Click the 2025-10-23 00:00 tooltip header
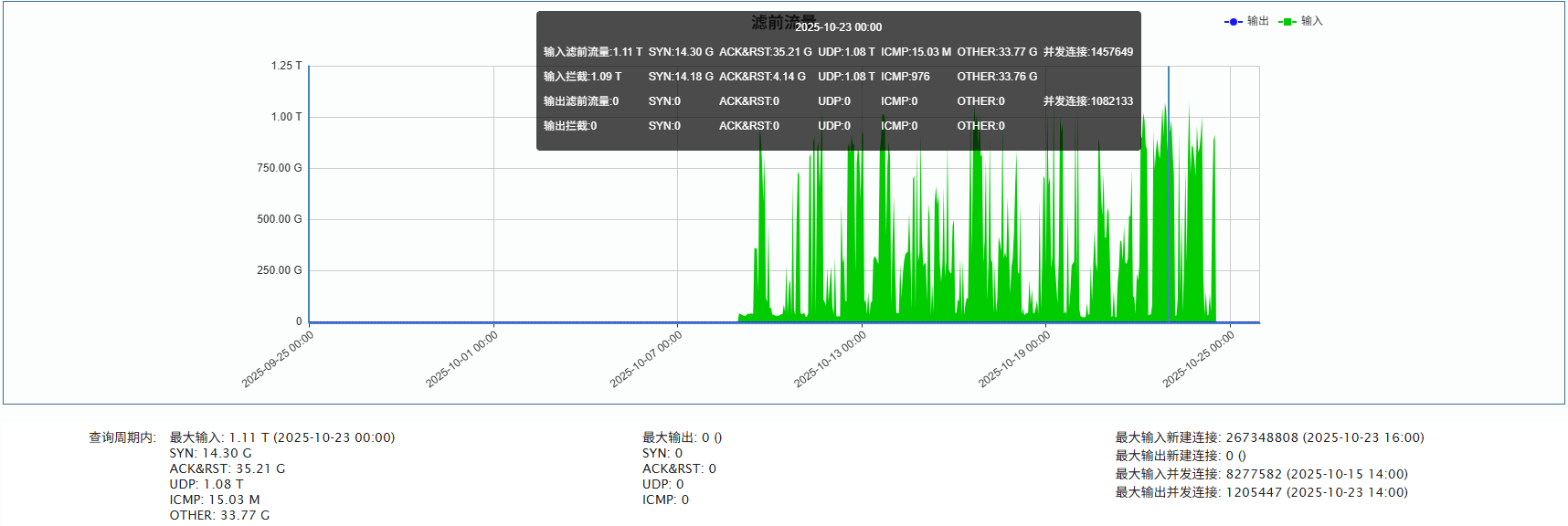Image resolution: width=1568 pixels, height=526 pixels. coord(838,27)
